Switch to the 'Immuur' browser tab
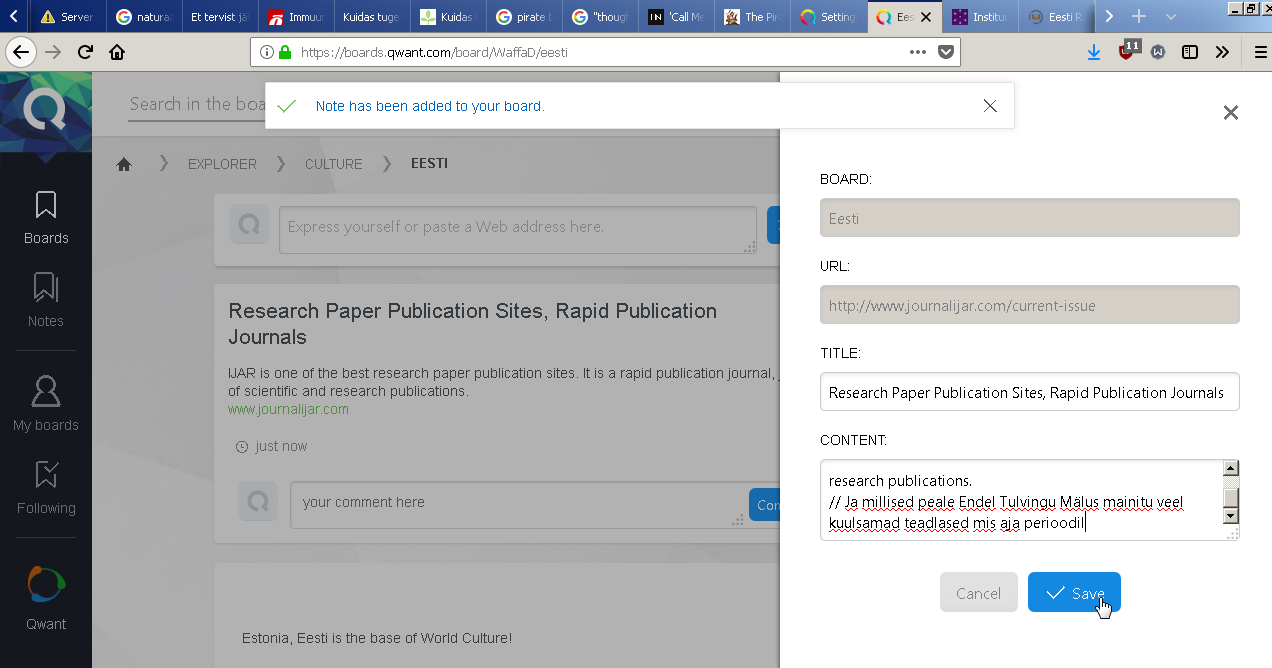Image resolution: width=1272 pixels, height=668 pixels. 296,17
